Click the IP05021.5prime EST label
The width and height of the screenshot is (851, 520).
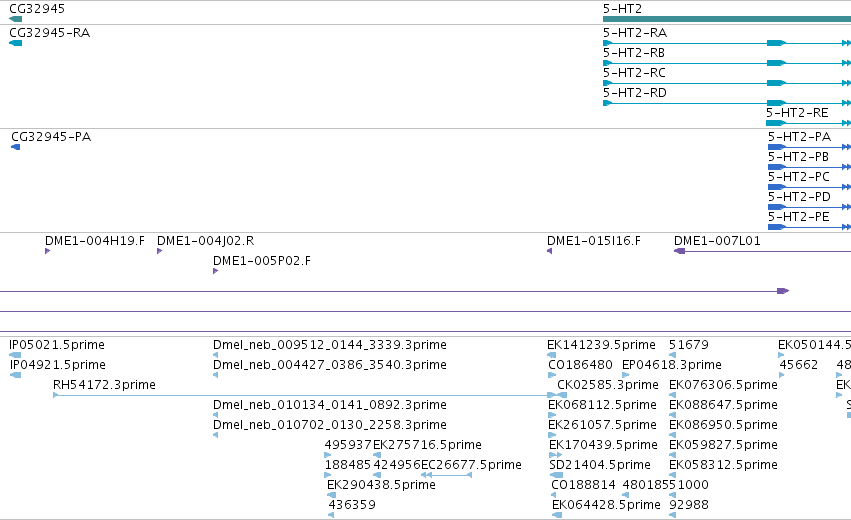click(x=57, y=345)
